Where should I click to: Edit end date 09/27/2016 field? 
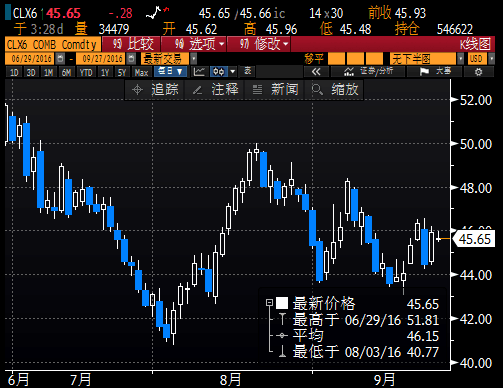[102, 59]
